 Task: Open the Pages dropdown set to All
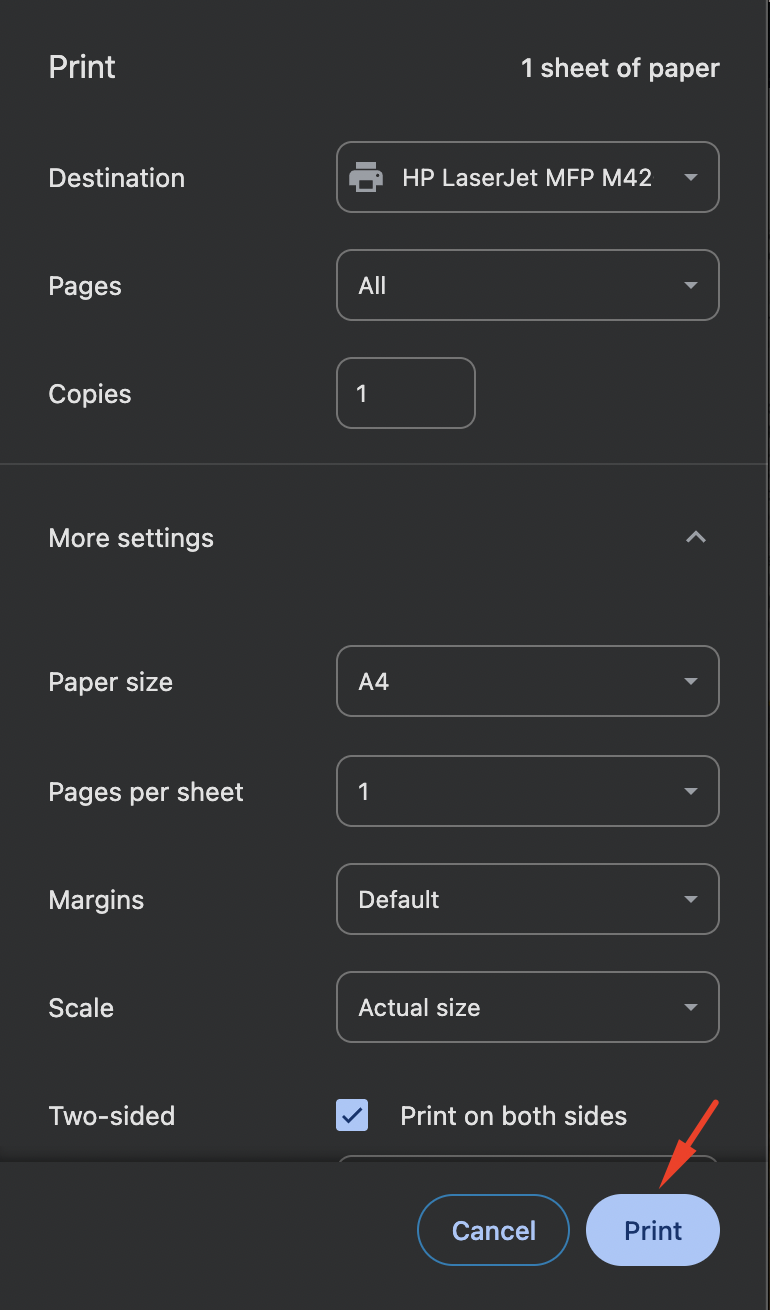(x=527, y=286)
